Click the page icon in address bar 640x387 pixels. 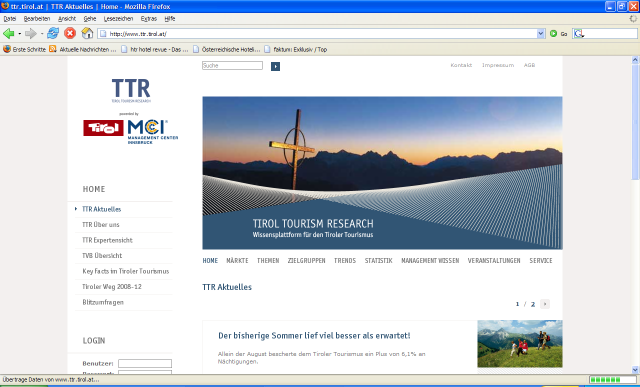[103, 34]
